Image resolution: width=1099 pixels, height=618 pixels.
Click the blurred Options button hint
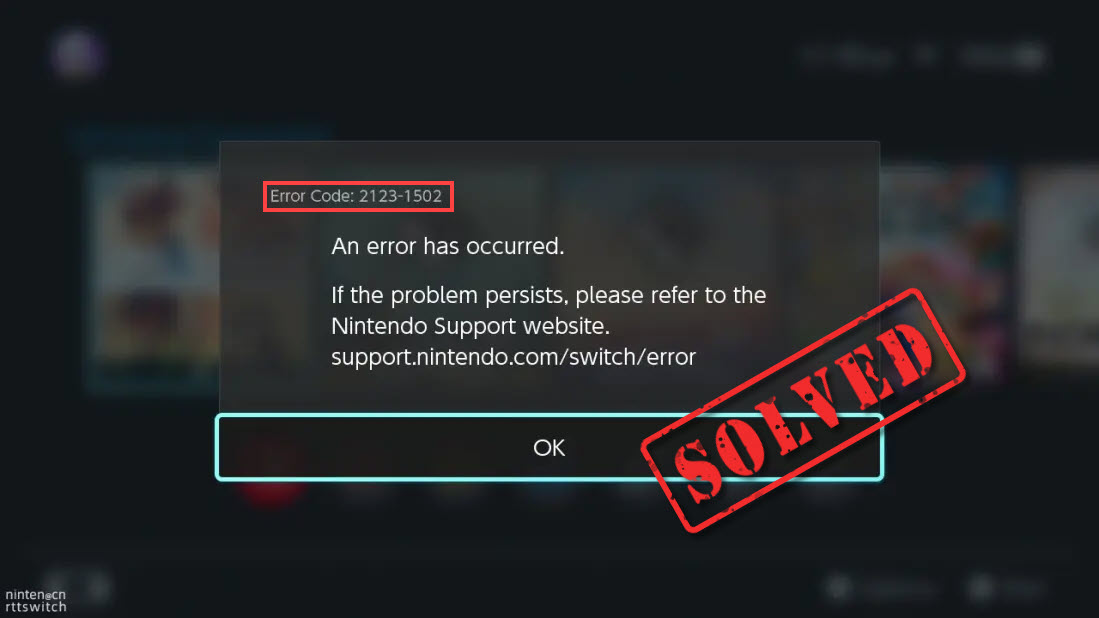click(882, 588)
